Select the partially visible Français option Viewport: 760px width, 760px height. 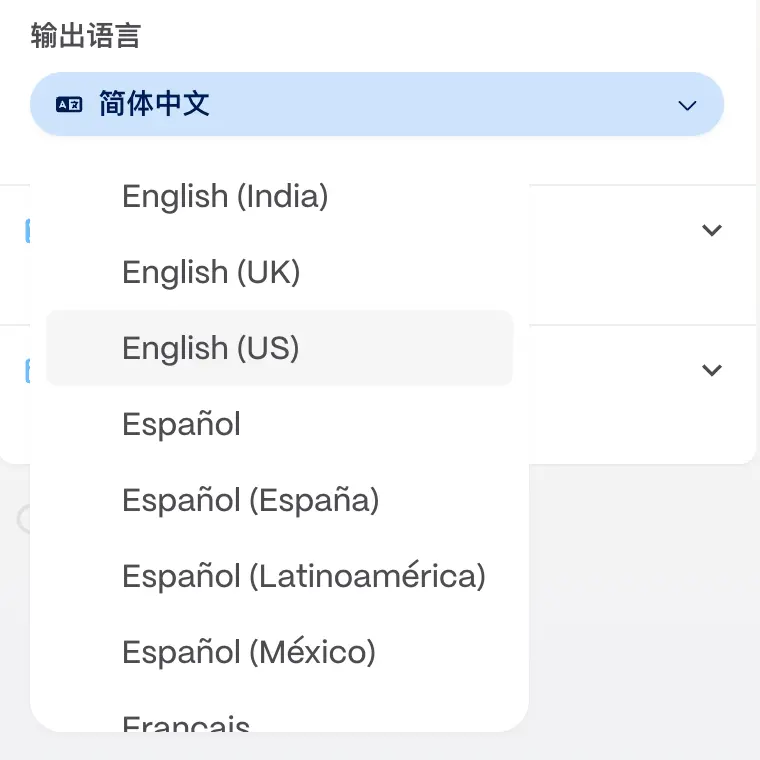(186, 723)
